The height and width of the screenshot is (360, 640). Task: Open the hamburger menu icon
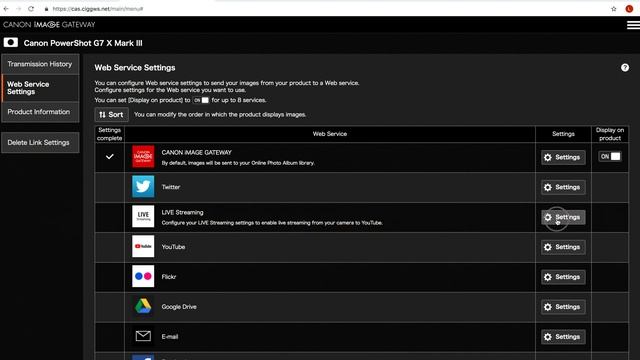click(x=633, y=25)
